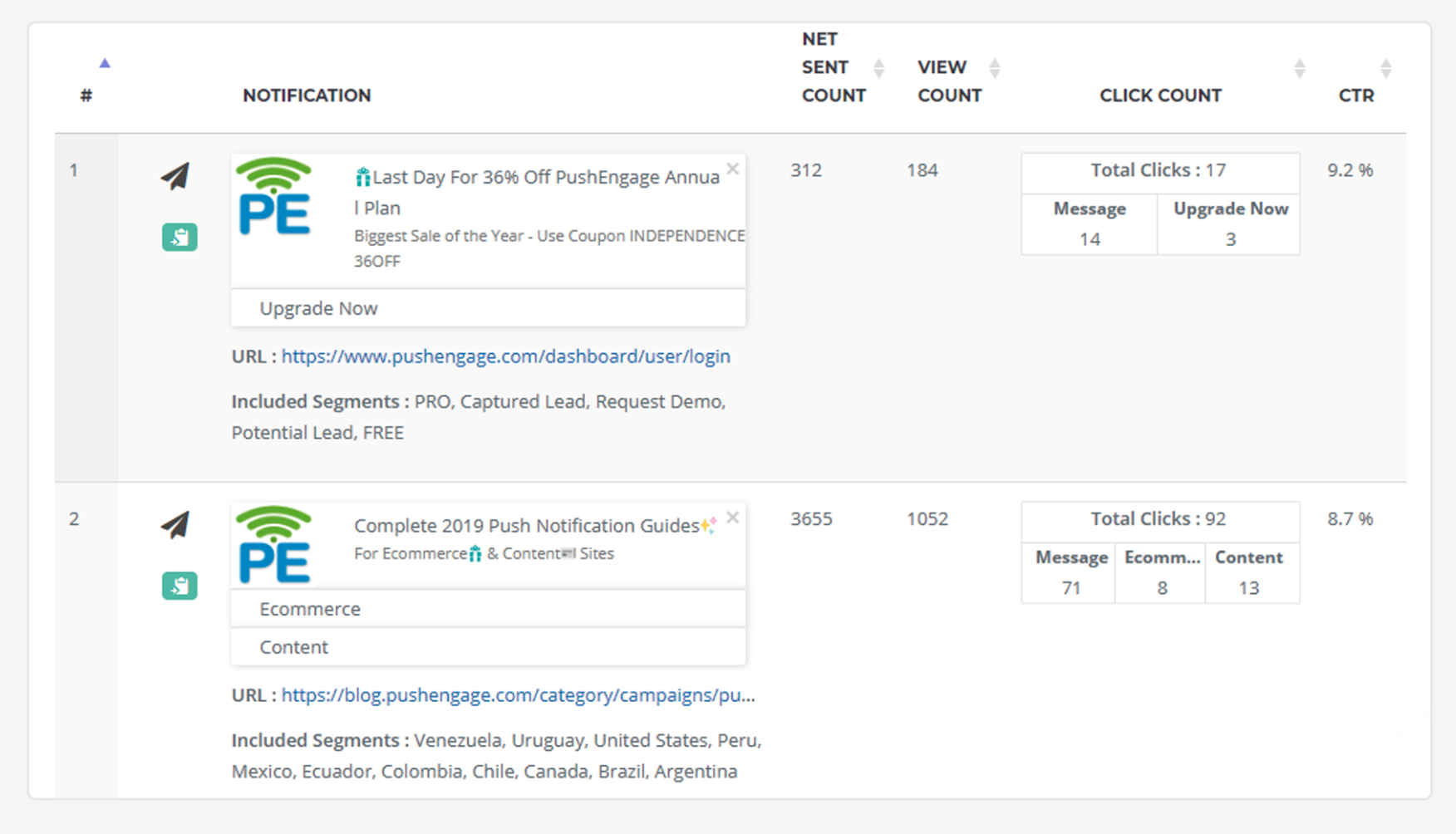Sort table by View Count

(995, 68)
